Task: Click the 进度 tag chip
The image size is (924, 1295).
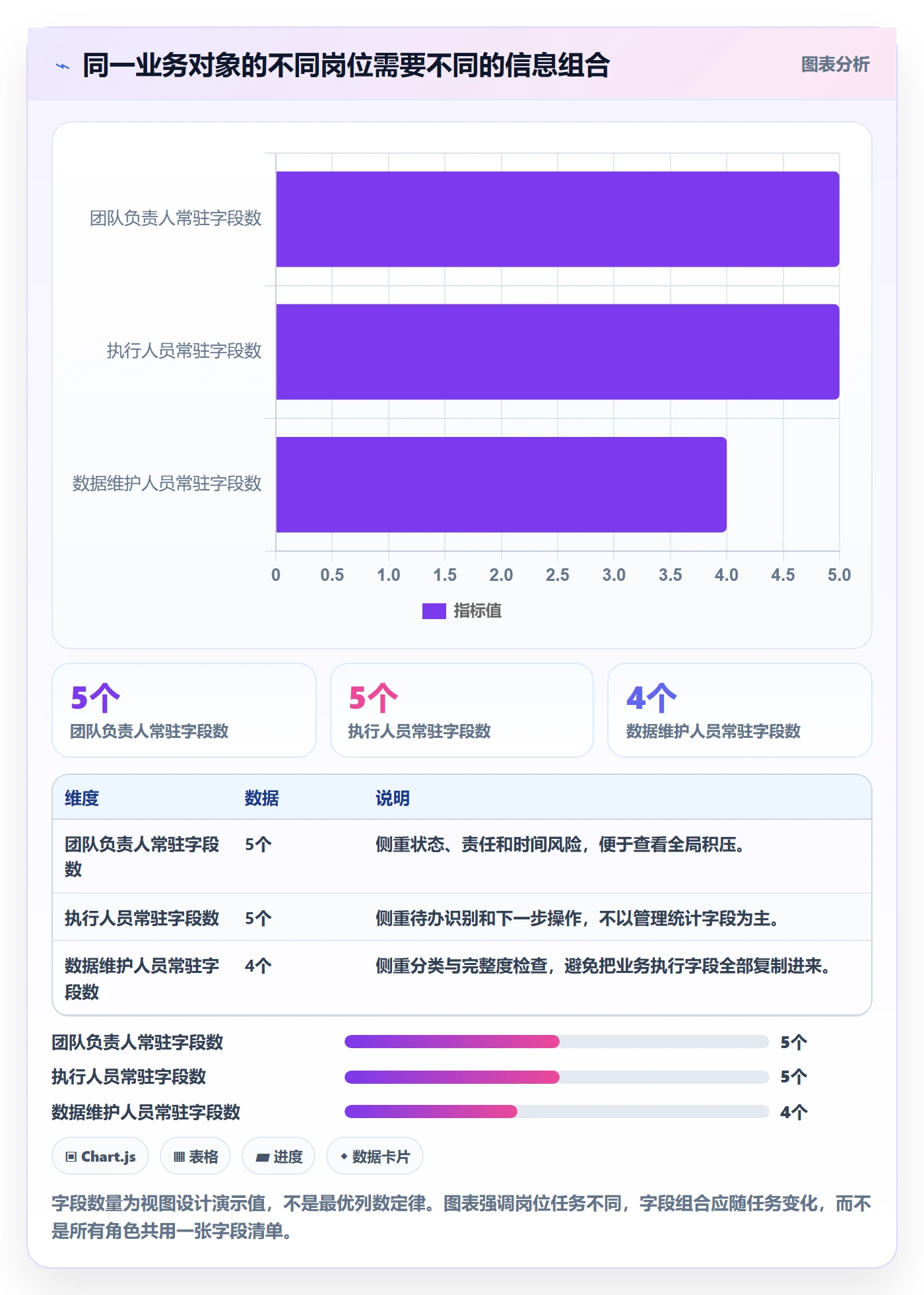Action: click(x=279, y=1156)
